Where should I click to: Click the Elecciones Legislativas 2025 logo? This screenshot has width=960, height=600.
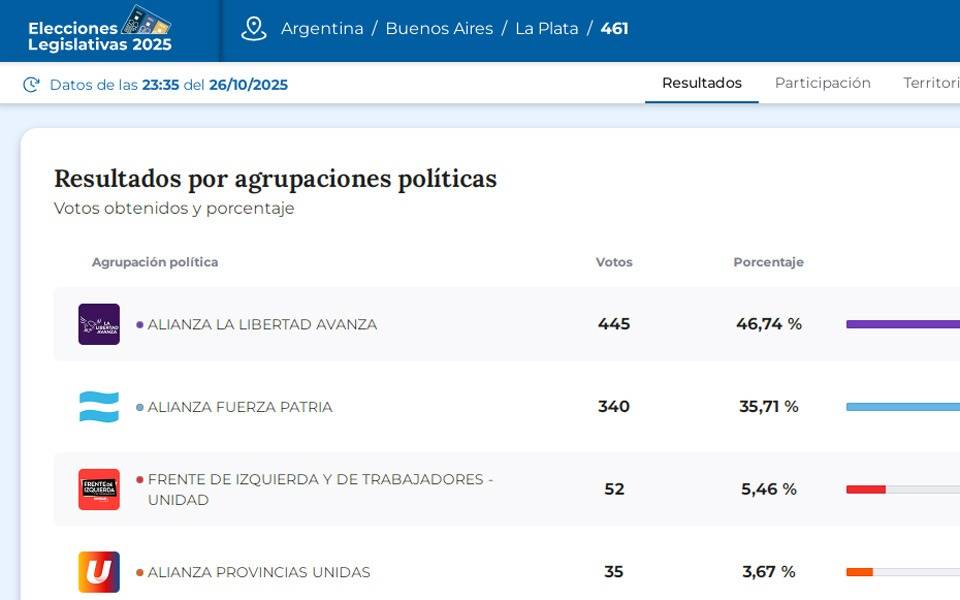[100, 30]
